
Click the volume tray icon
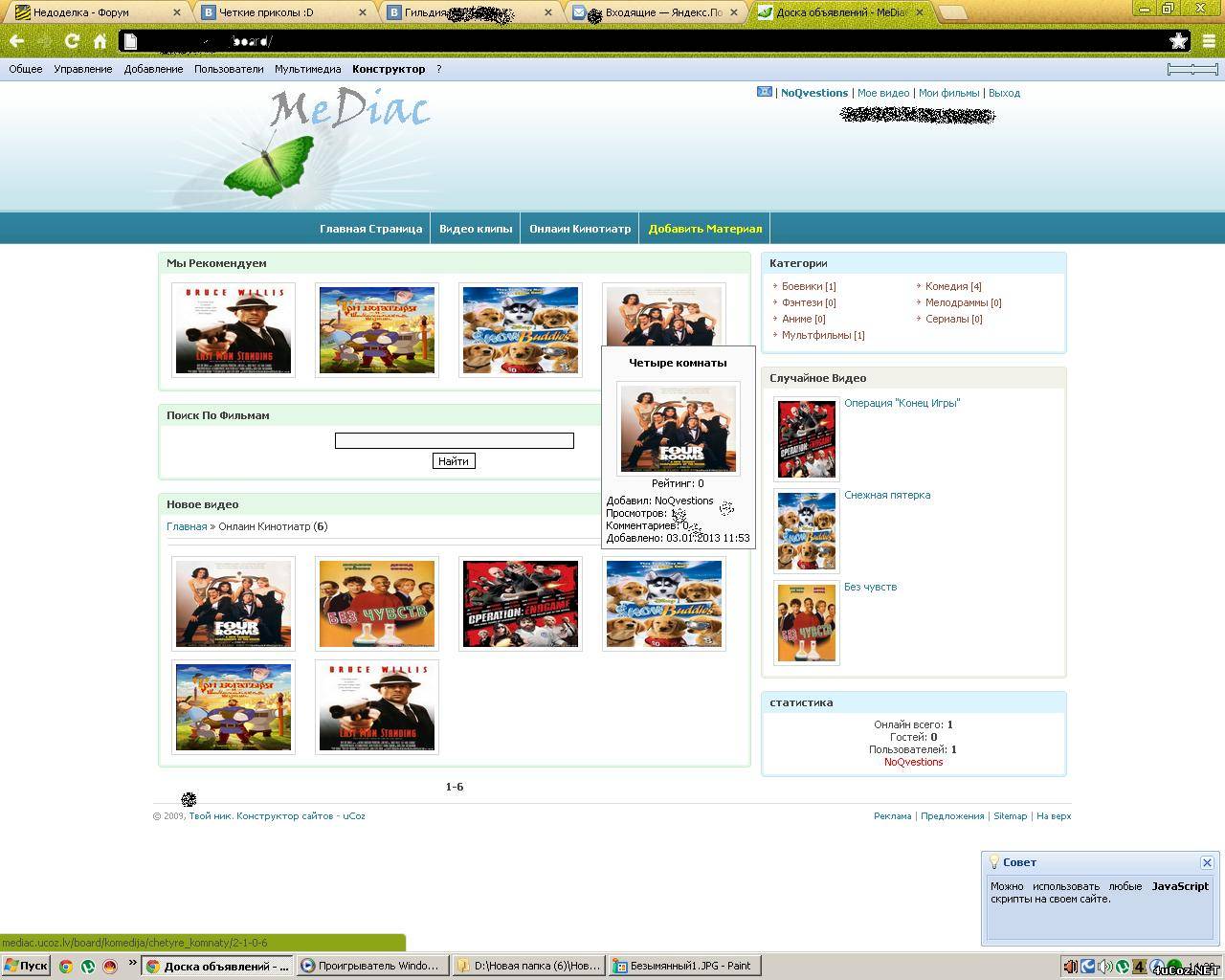pyautogui.click(x=1104, y=967)
